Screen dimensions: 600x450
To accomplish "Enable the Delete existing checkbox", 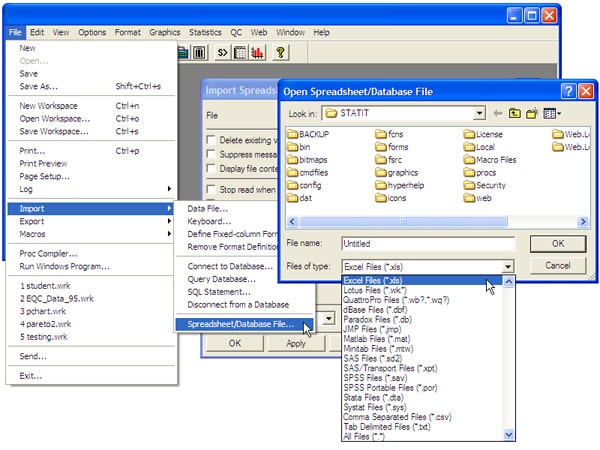I will coord(211,140).
